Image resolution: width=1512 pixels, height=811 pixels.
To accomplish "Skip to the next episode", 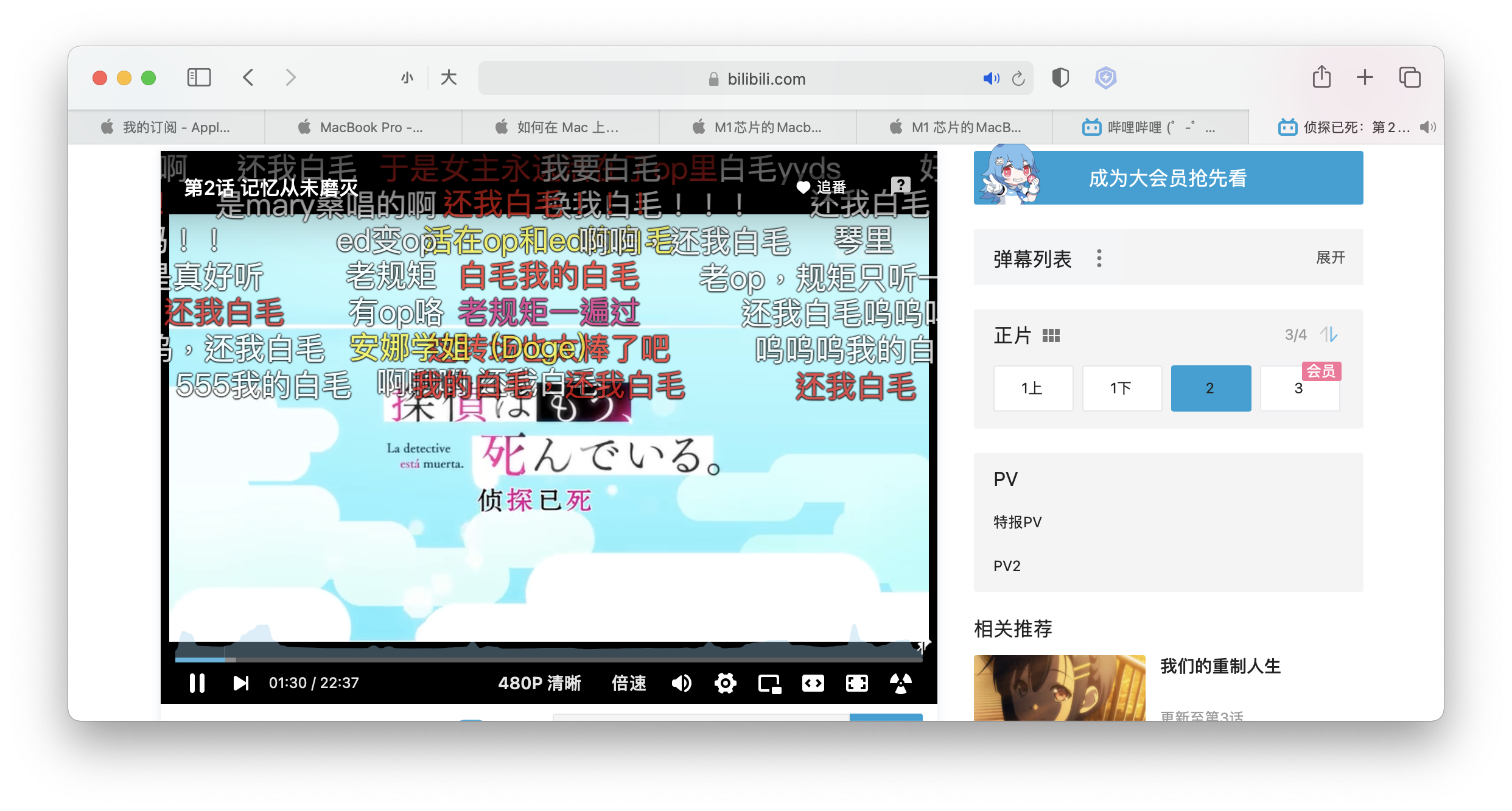I will 241,683.
